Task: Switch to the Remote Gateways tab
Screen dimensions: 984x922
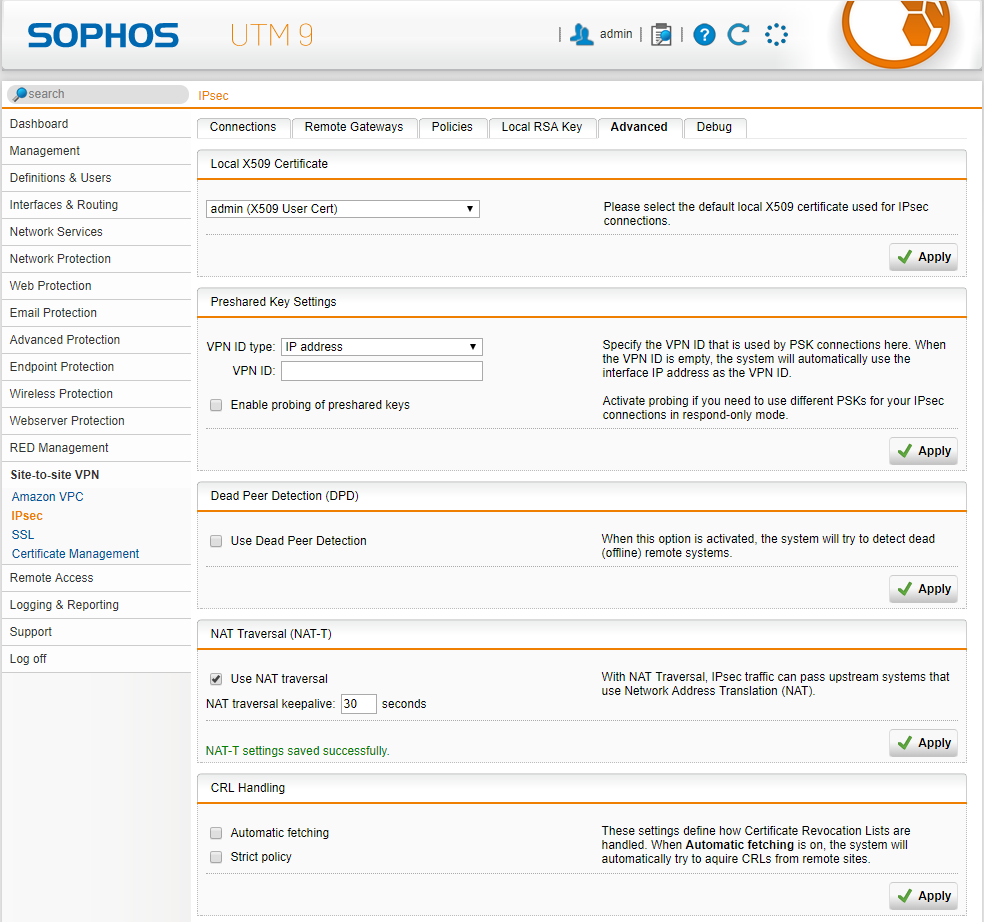Action: (354, 127)
